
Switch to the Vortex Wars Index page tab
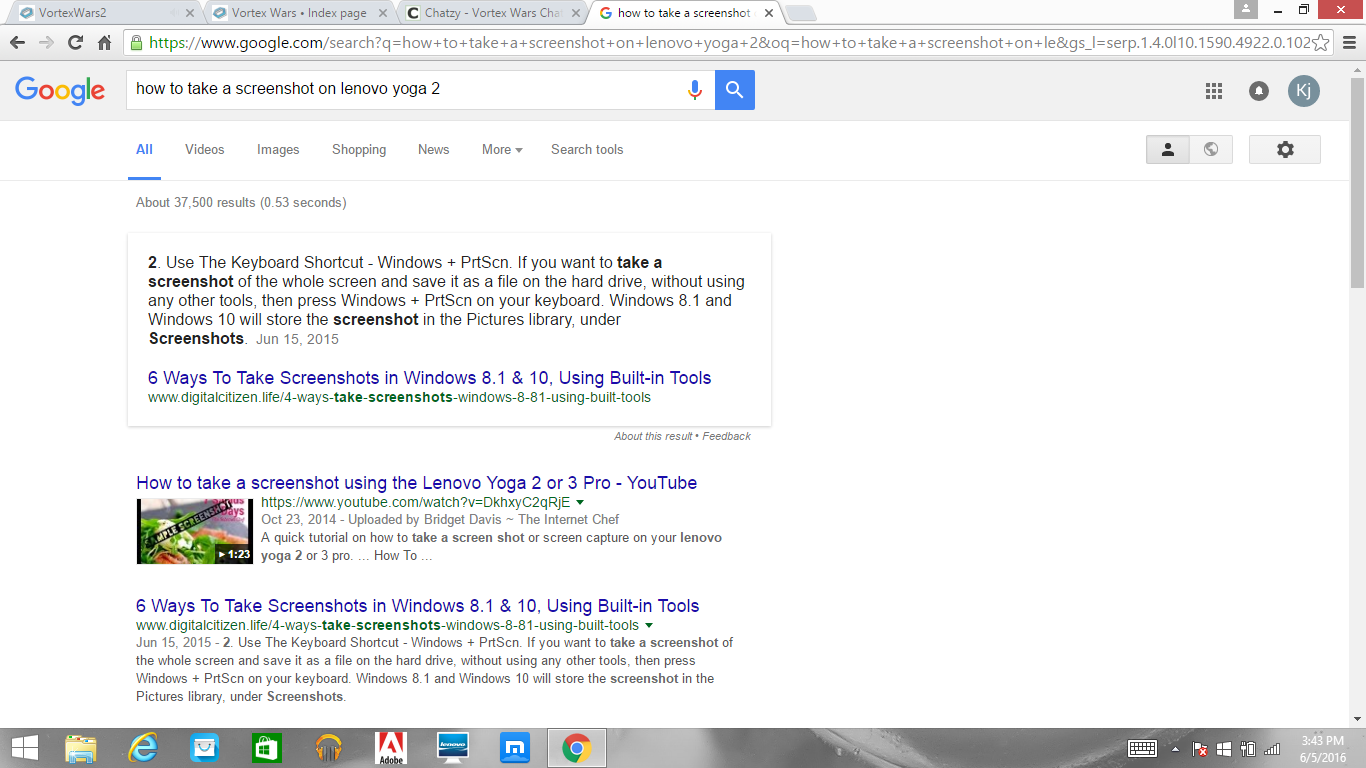300,13
